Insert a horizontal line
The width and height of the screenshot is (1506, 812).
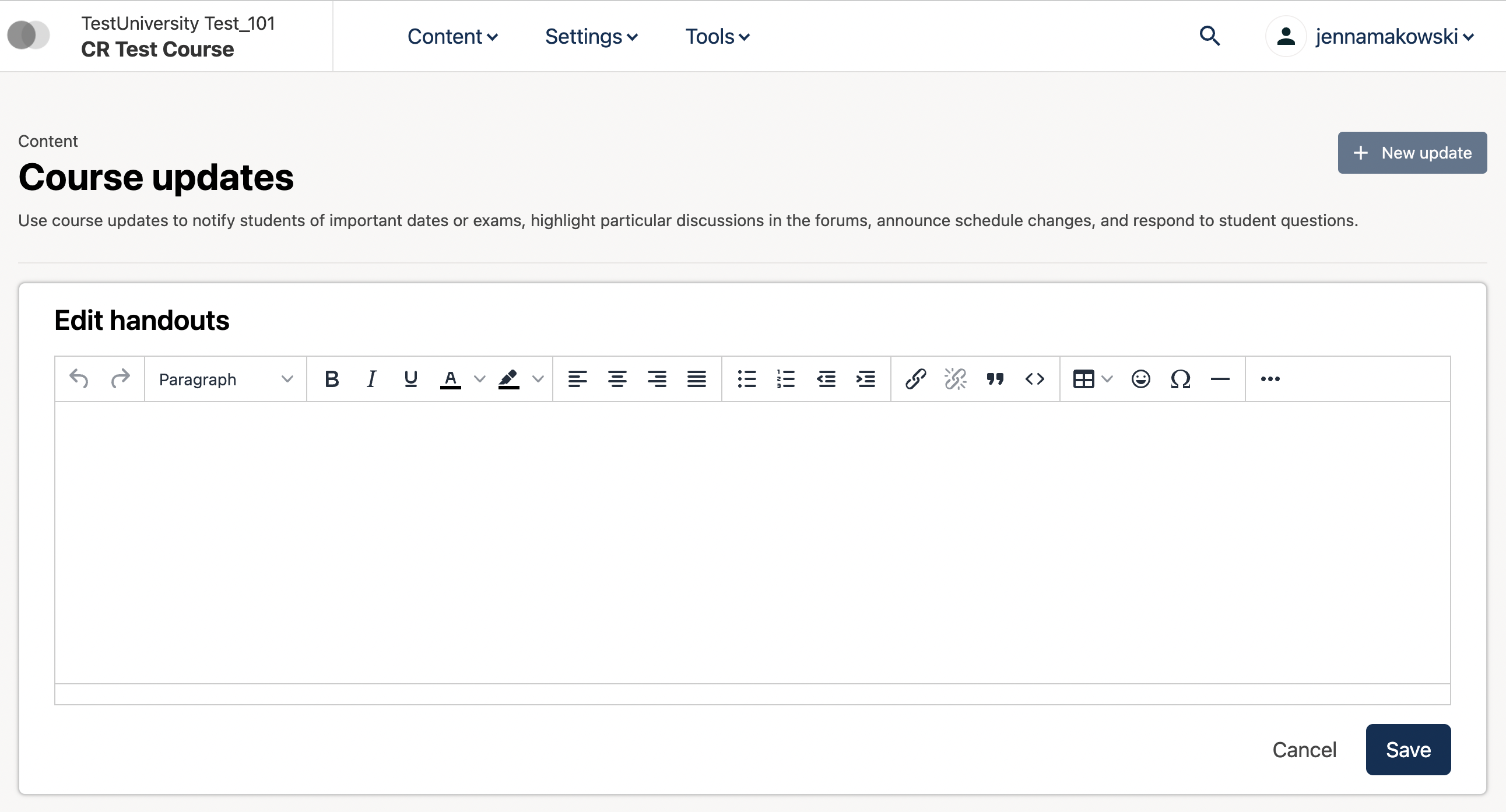click(1220, 379)
